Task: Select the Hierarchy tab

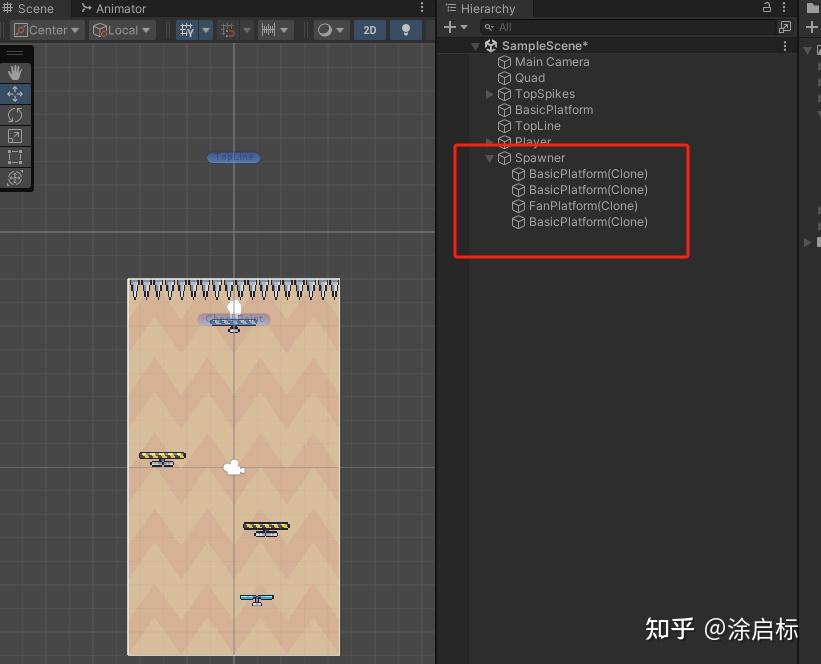Action: click(x=481, y=8)
